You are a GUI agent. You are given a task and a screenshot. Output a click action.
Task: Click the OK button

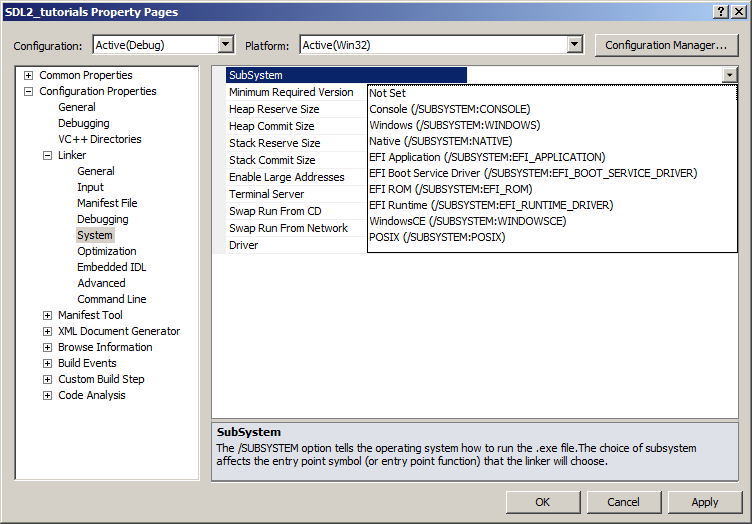pyautogui.click(x=542, y=502)
